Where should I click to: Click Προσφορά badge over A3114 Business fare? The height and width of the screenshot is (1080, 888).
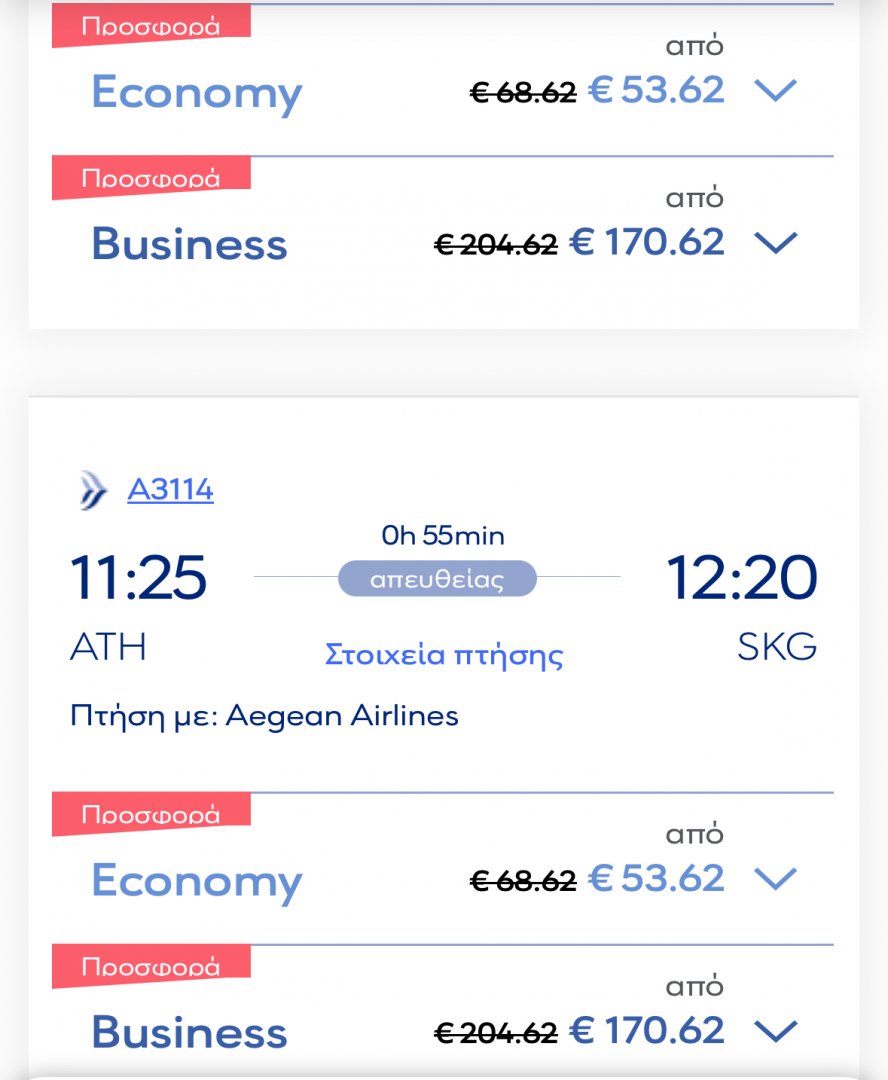pyautogui.click(x=151, y=966)
